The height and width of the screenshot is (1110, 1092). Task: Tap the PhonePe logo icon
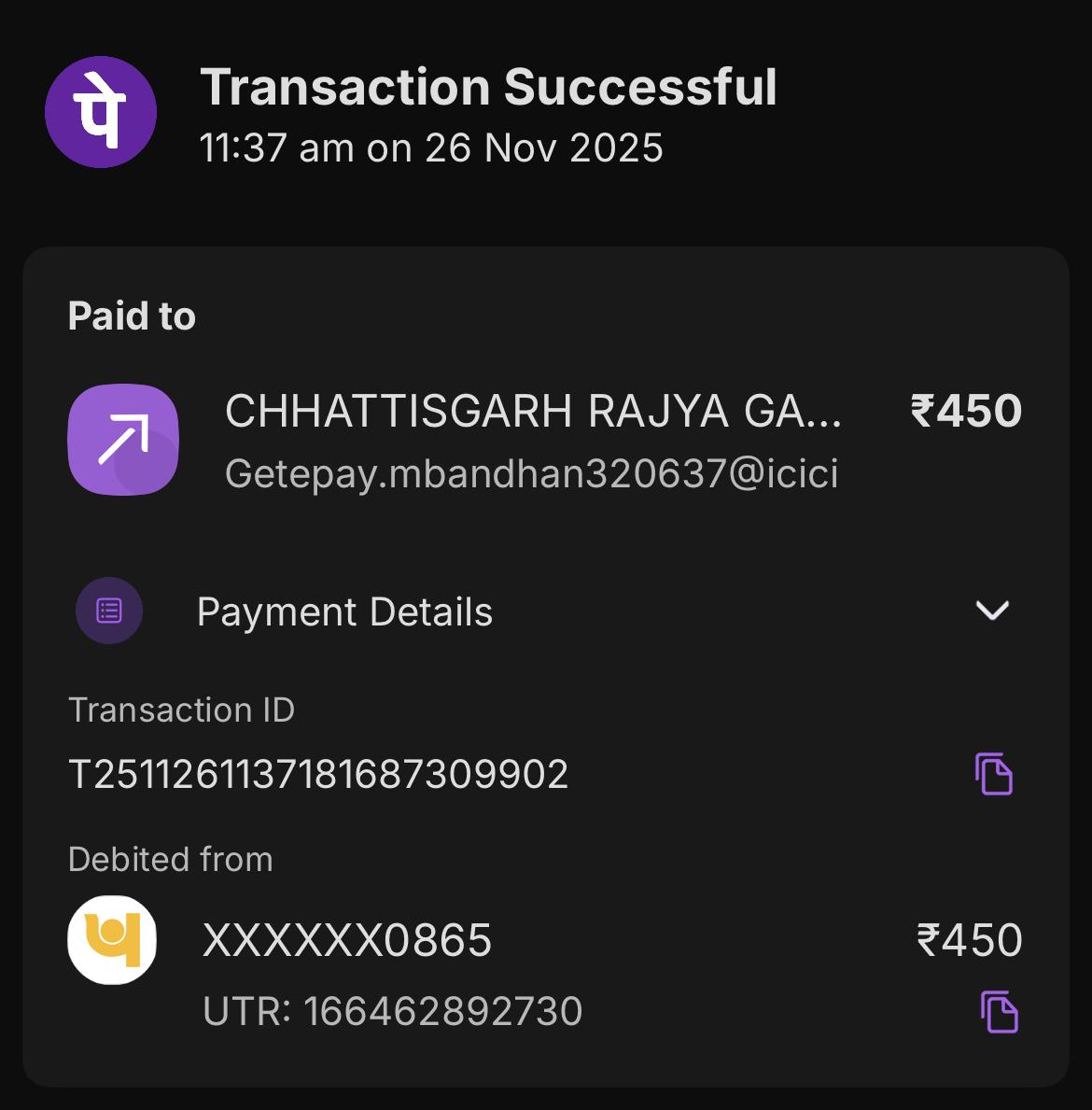101,112
